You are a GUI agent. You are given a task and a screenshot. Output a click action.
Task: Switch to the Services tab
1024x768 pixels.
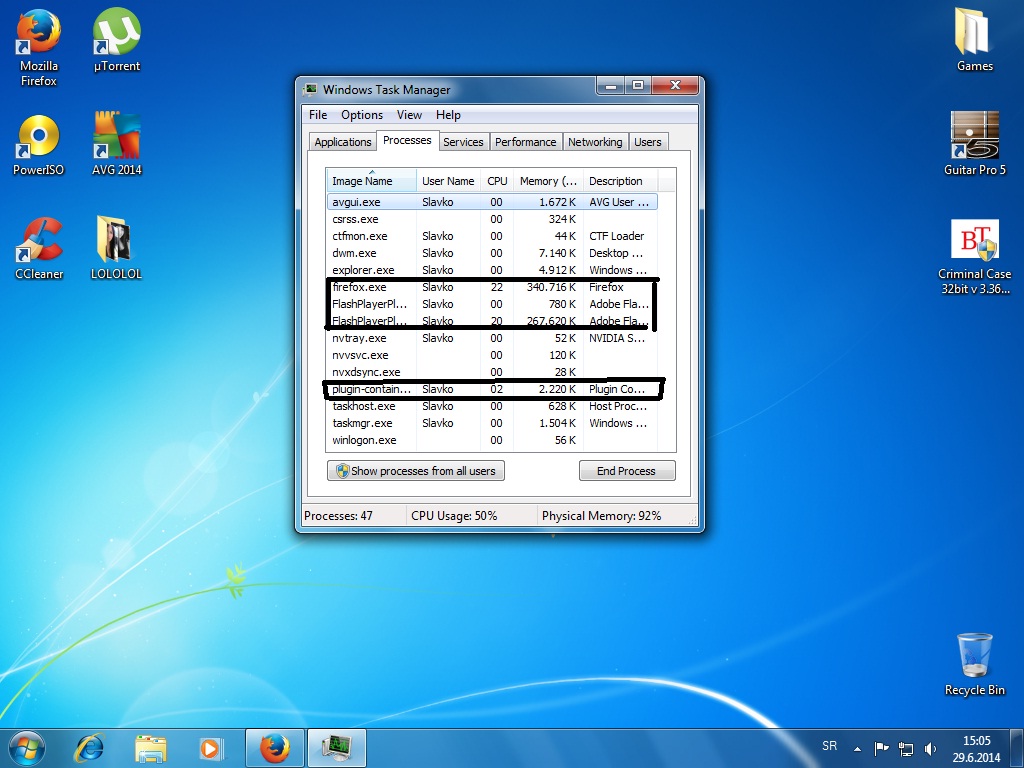click(463, 142)
